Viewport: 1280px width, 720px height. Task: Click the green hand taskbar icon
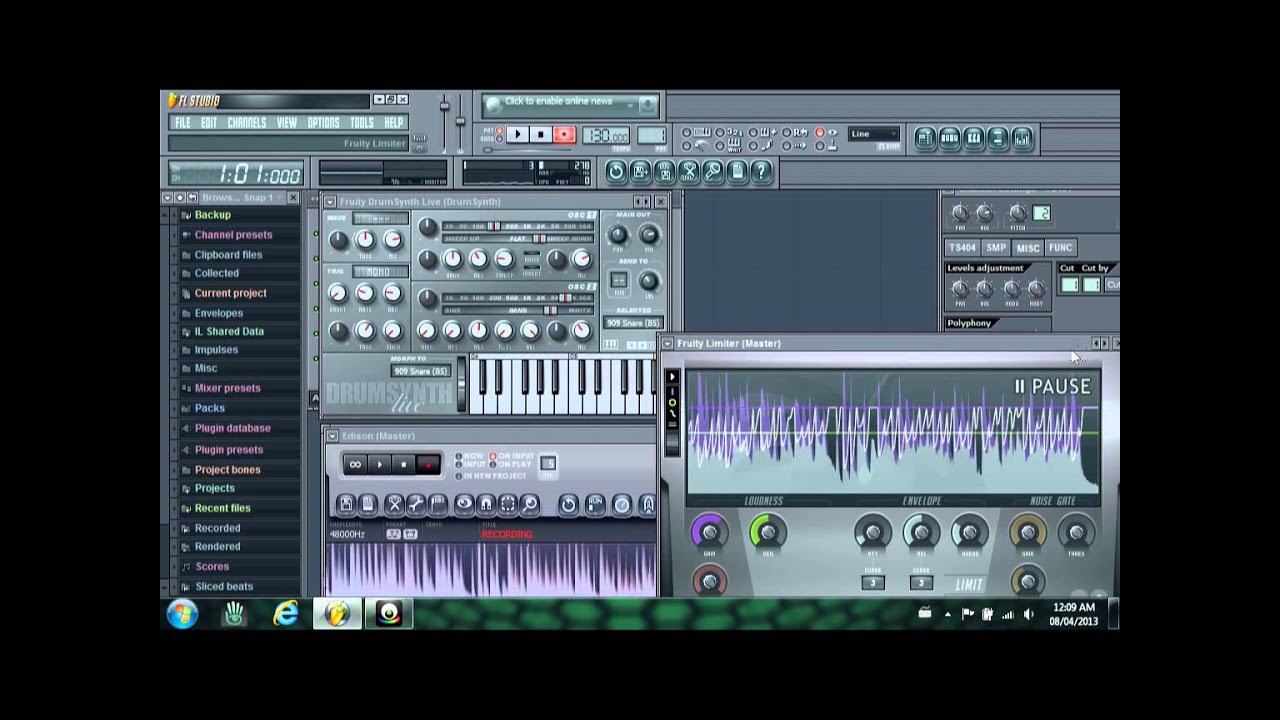(x=235, y=614)
